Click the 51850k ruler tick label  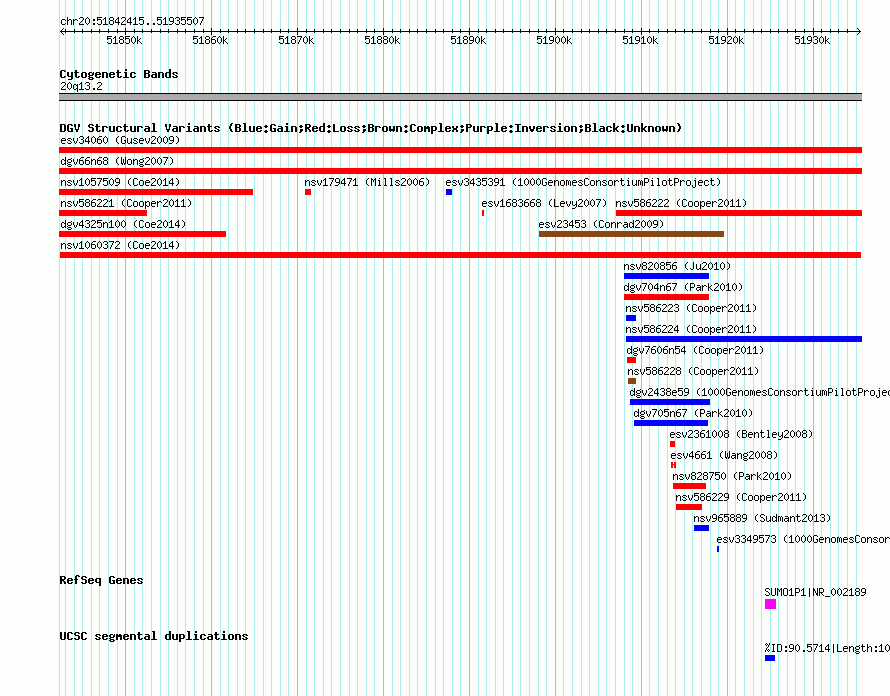click(x=124, y=40)
